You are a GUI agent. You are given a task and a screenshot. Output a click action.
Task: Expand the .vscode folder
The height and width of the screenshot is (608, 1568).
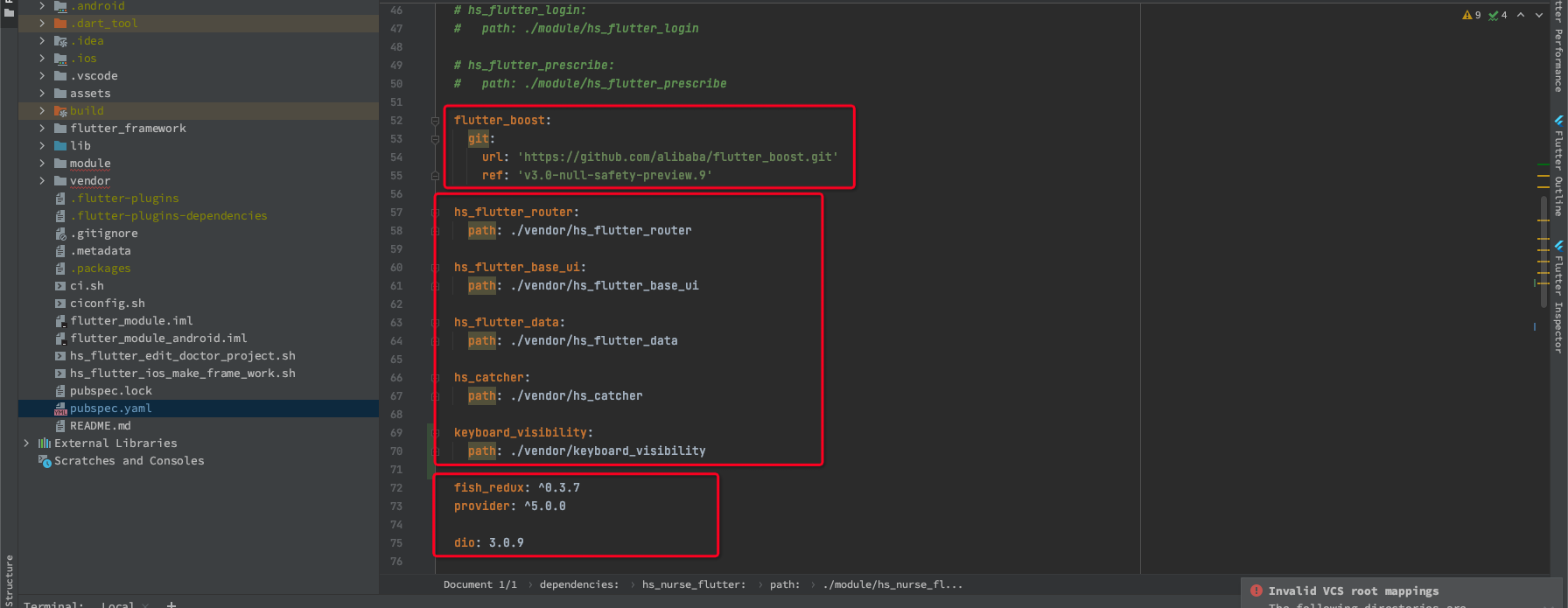click(42, 76)
